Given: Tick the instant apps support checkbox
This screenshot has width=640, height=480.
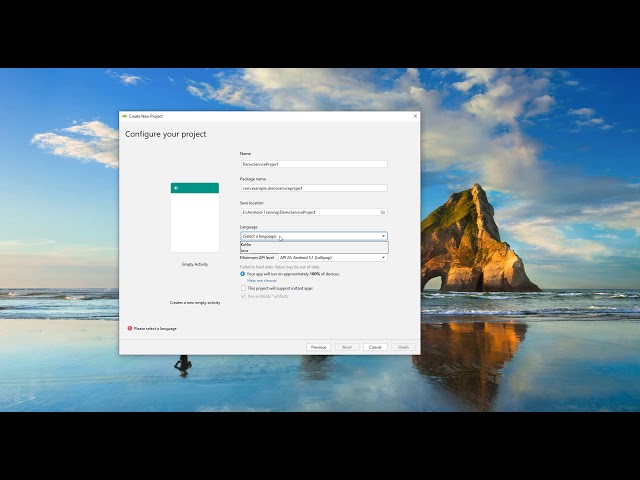Looking at the screenshot, I should (x=243, y=288).
